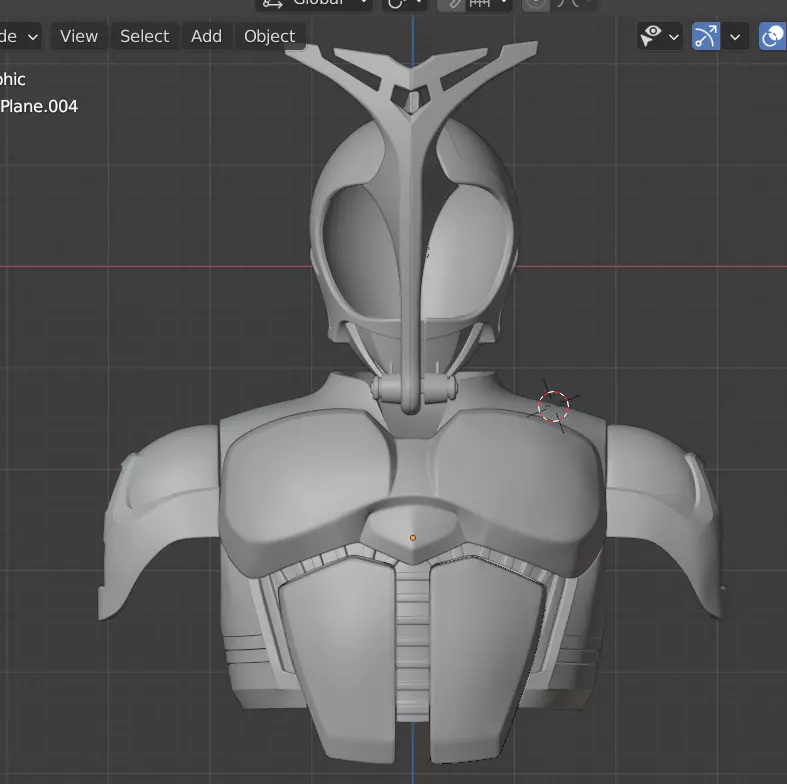This screenshot has width=787, height=784.
Task: Open the Select menu
Action: (145, 36)
